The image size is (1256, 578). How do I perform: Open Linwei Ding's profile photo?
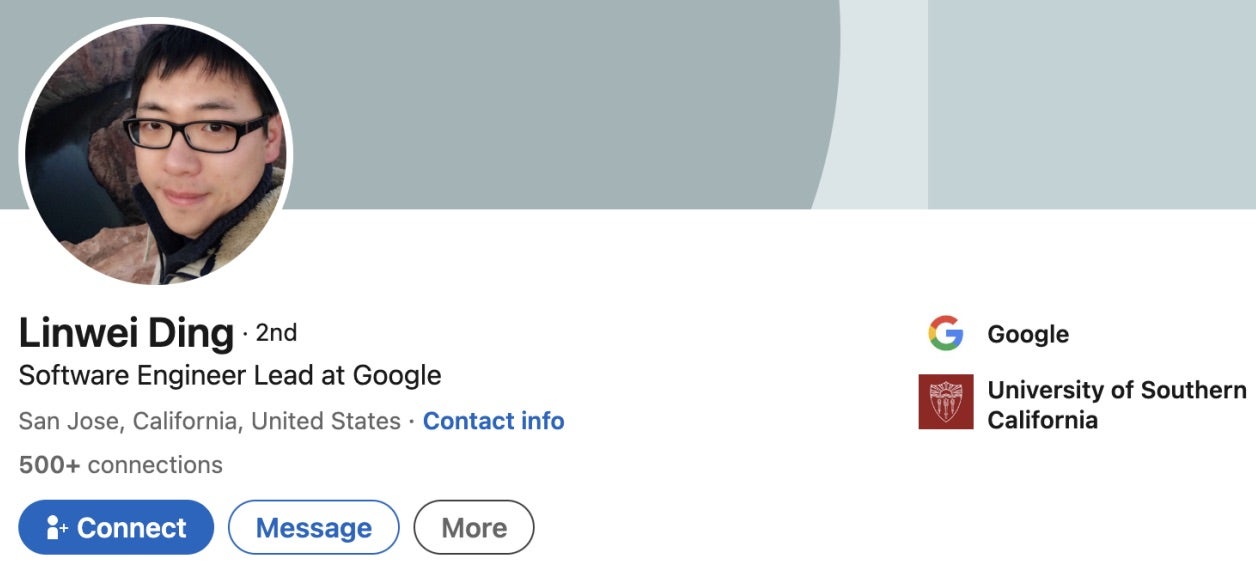click(155, 150)
